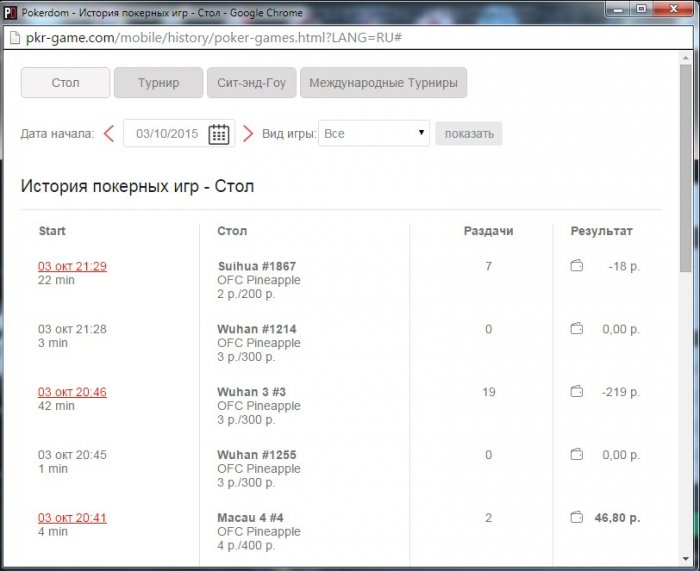Click the Wuhan 3 #3 table name
700x571 pixels.
click(x=251, y=392)
